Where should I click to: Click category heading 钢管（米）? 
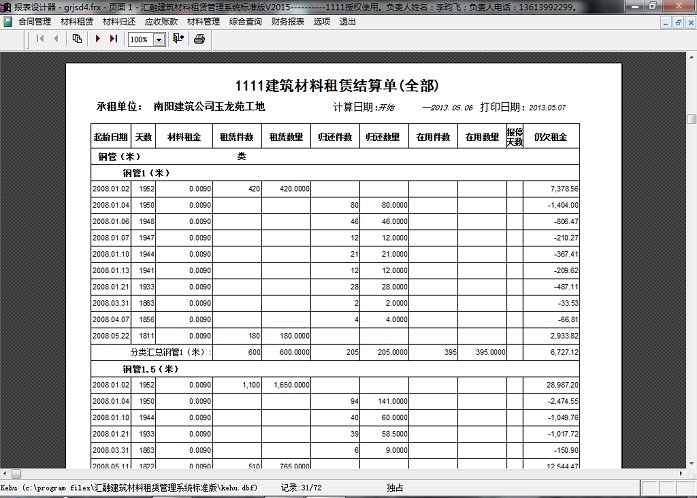click(119, 157)
